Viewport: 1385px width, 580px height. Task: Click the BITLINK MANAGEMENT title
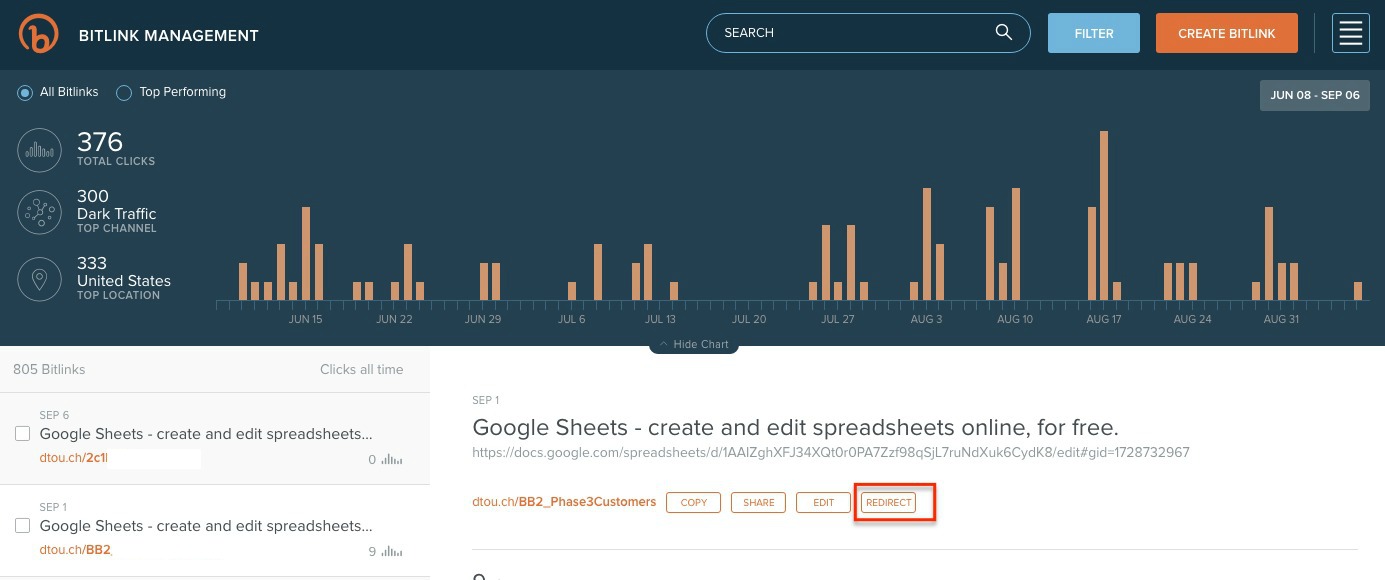click(x=169, y=35)
